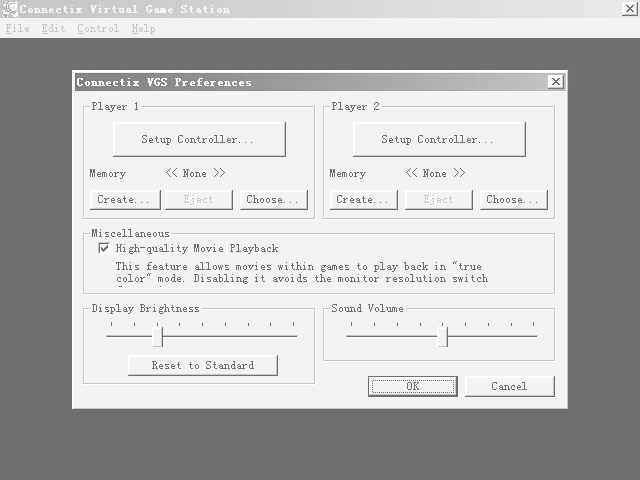Click Player 1 memory "None" label
Screen dimensions: 640x480
pos(195,174)
